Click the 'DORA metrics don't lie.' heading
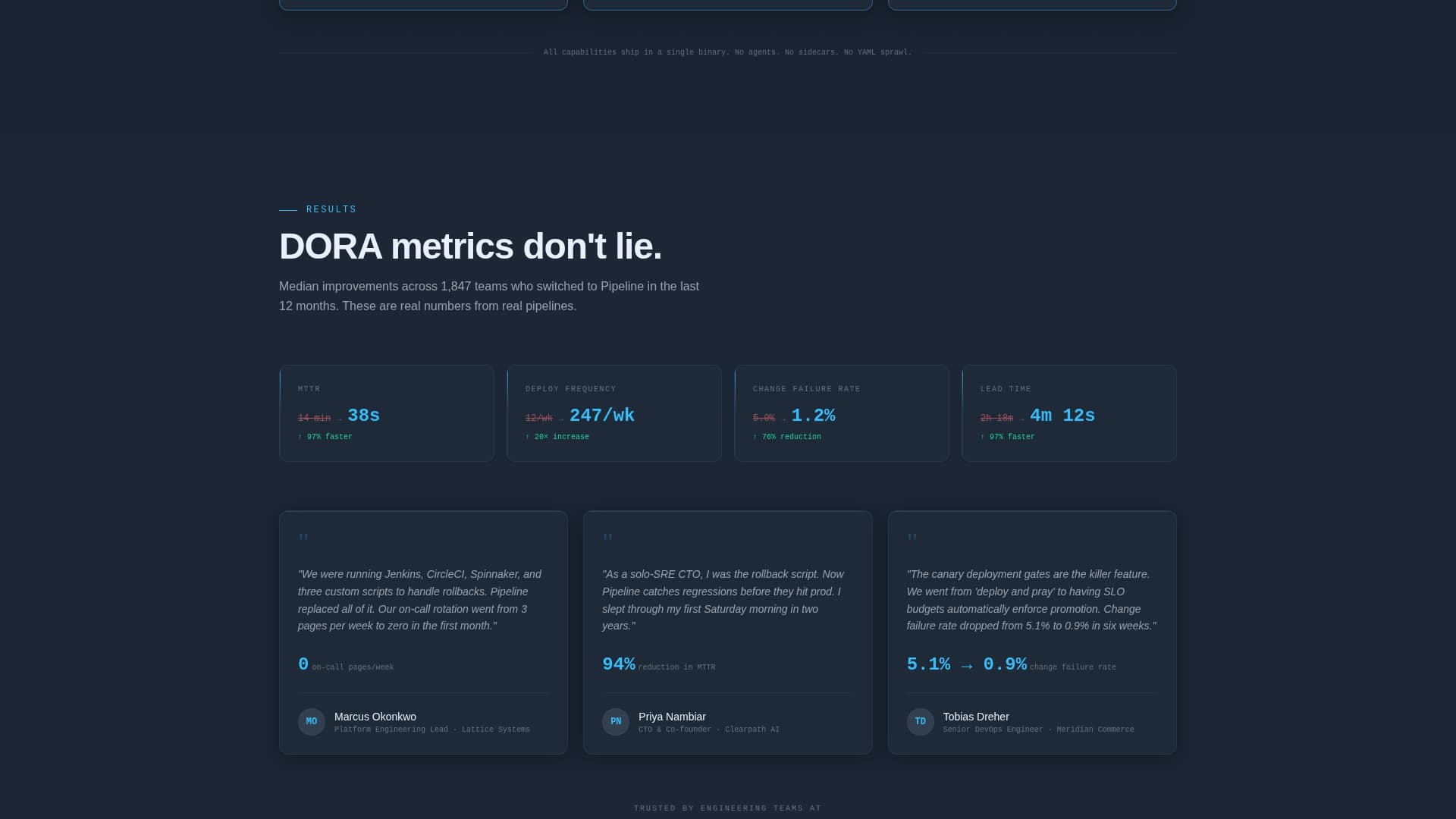The image size is (1456, 819). [x=470, y=246]
